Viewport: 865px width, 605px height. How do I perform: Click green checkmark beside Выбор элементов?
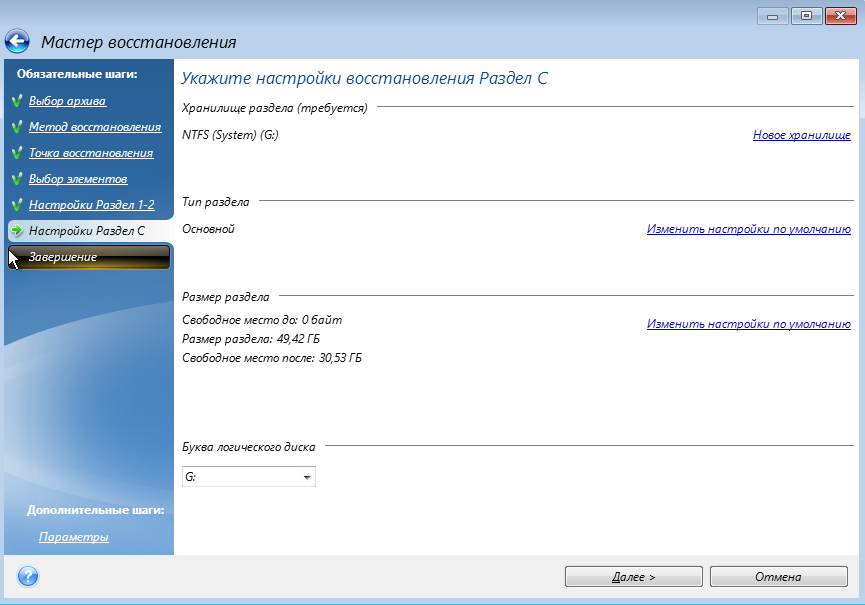pos(17,179)
